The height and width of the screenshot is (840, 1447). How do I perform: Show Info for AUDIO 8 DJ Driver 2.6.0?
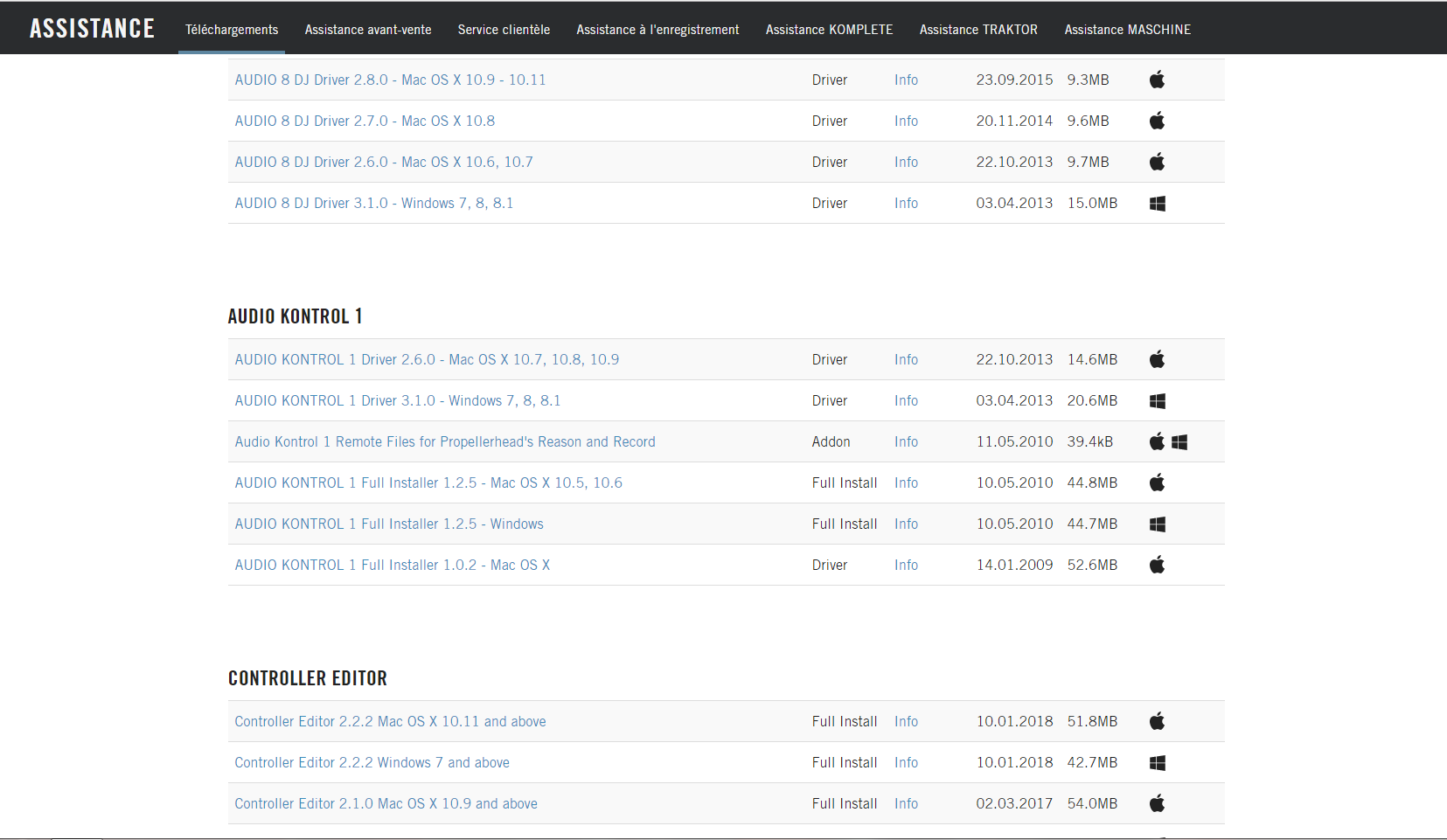click(x=906, y=162)
